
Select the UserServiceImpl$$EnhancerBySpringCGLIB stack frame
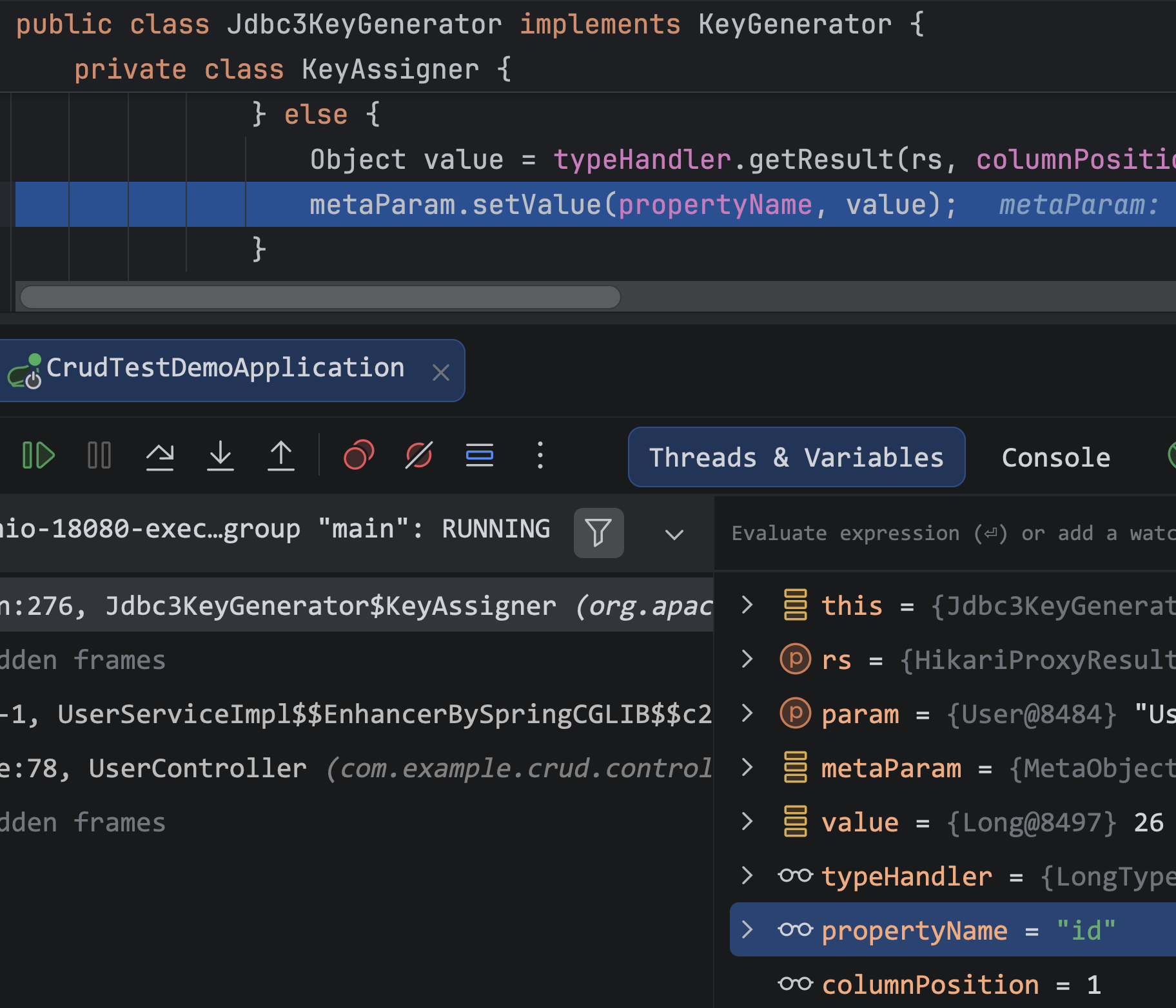[x=357, y=713]
